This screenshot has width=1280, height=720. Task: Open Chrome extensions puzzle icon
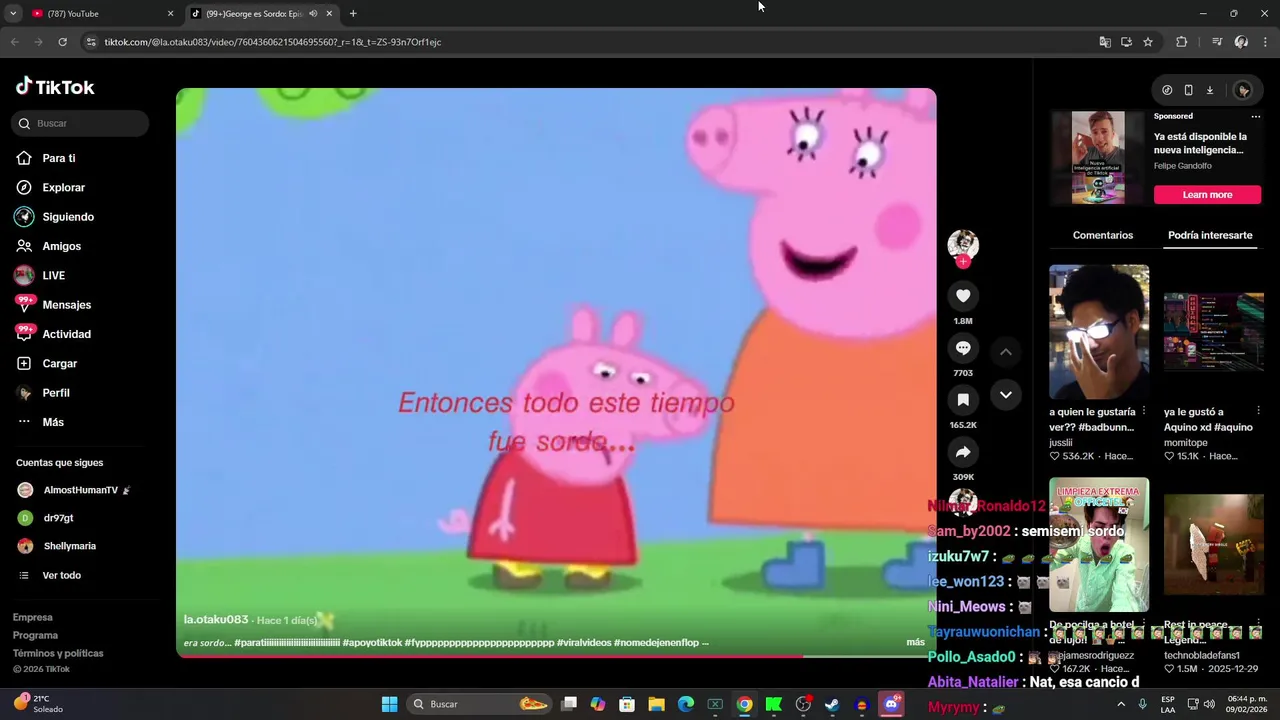1181,42
